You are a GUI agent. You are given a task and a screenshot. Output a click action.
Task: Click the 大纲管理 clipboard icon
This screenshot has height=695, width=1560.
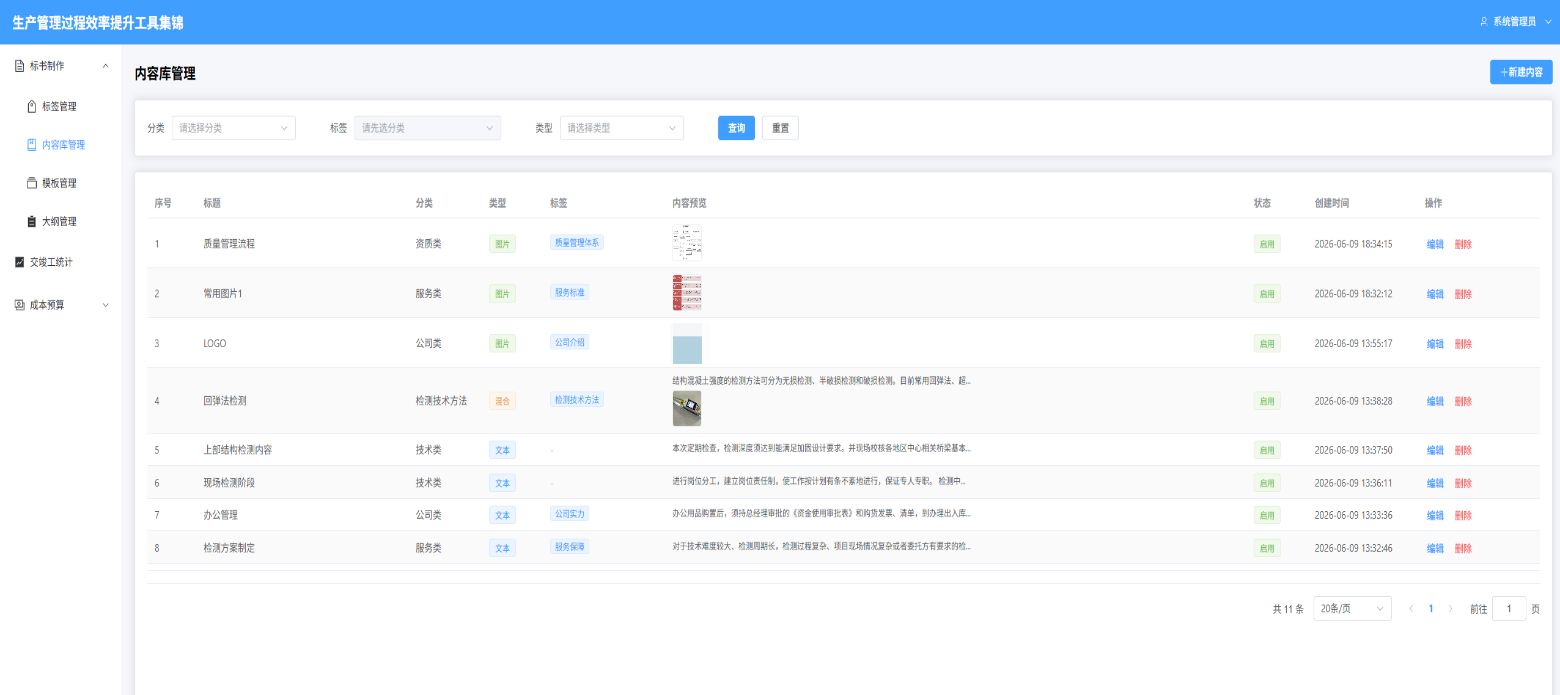(x=32, y=222)
